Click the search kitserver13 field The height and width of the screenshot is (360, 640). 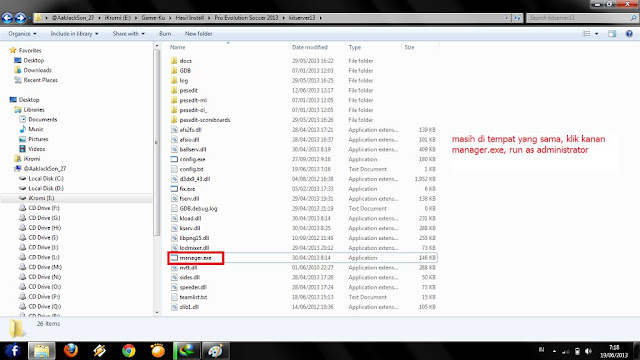pyautogui.click(x=582, y=18)
